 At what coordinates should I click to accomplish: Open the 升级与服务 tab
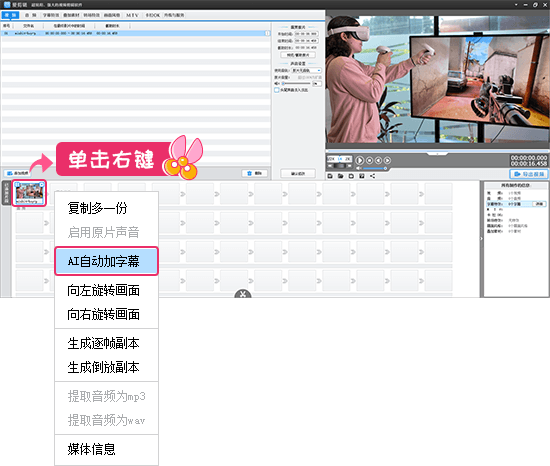174,15
